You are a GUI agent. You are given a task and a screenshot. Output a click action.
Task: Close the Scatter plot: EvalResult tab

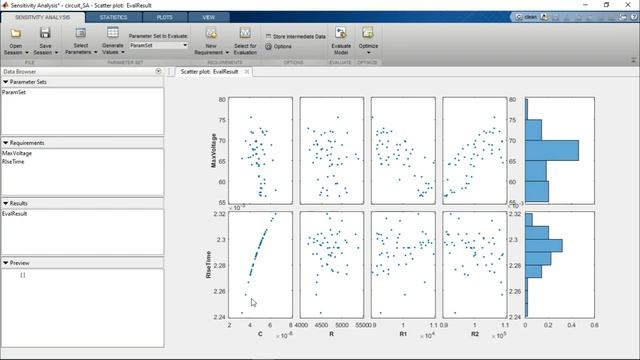tap(247, 71)
